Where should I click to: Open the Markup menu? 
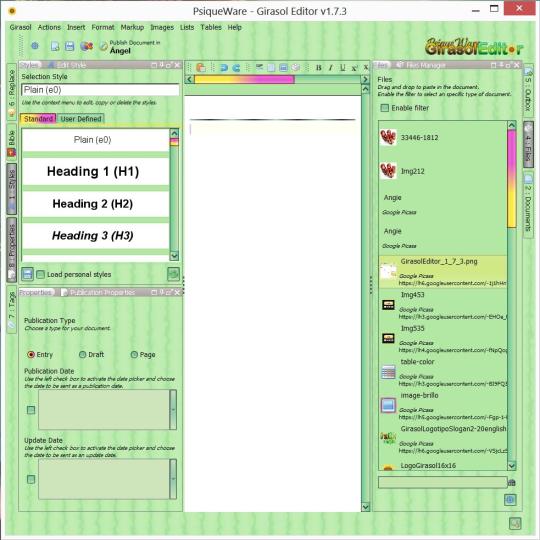[x=132, y=27]
